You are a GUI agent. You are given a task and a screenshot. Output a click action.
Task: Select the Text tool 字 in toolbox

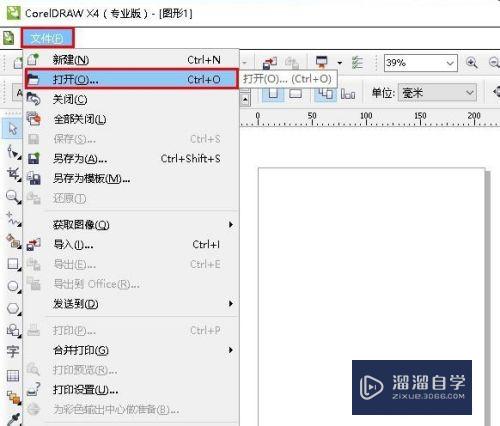[x=13, y=351]
